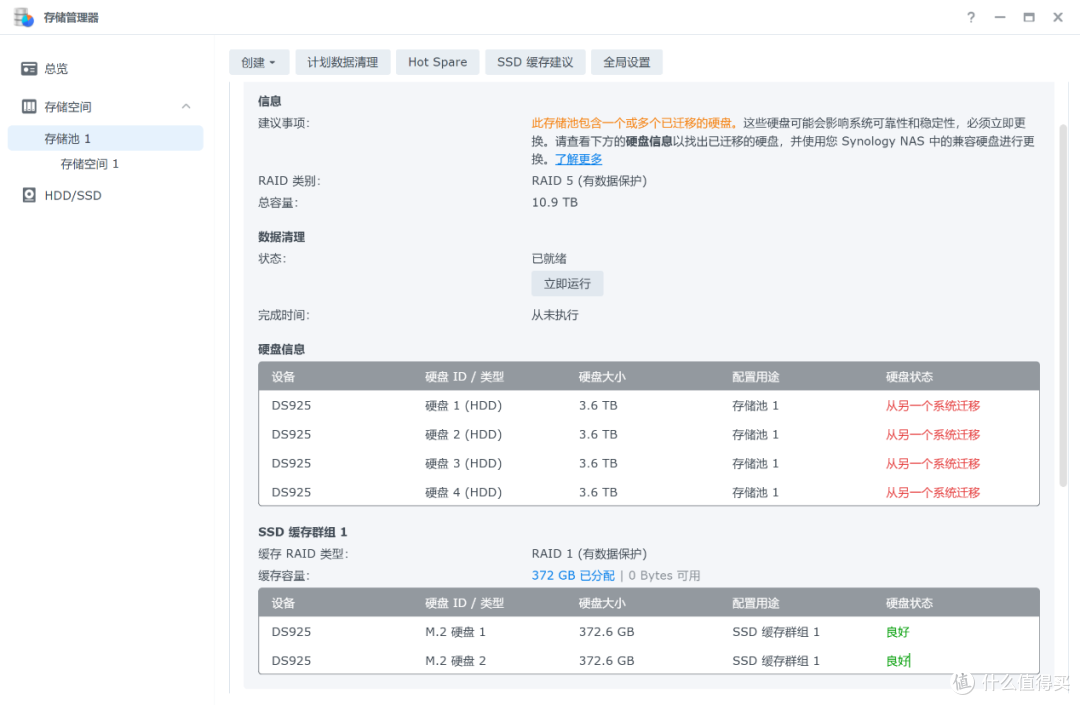Select the 硬盘 2 (HDD) row
Image resolution: width=1080 pixels, height=705 pixels.
click(649, 434)
